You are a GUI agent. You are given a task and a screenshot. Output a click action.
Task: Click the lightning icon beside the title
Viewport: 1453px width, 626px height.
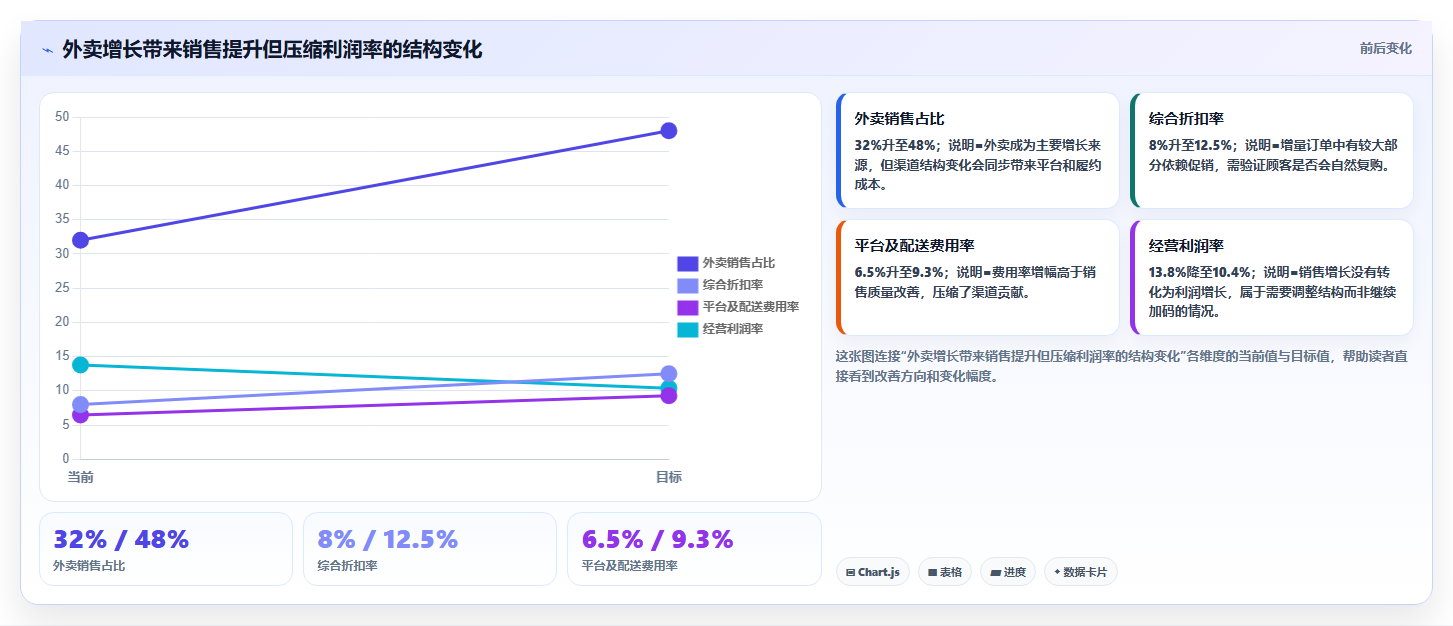pyautogui.click(x=47, y=50)
